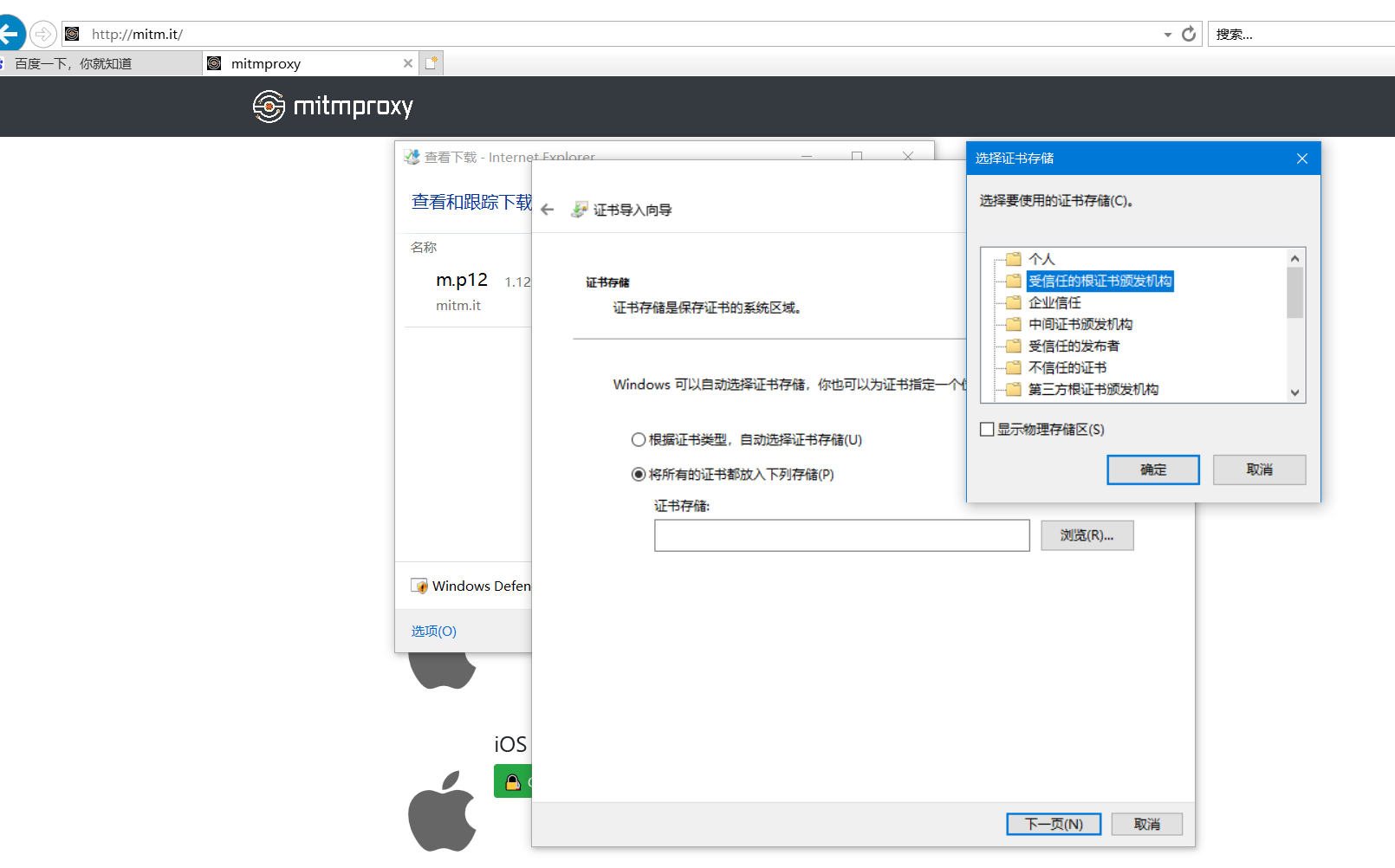The width and height of the screenshot is (1395, 868).
Task: Click folder icon beside 受信任的发布者
Action: click(x=1014, y=346)
